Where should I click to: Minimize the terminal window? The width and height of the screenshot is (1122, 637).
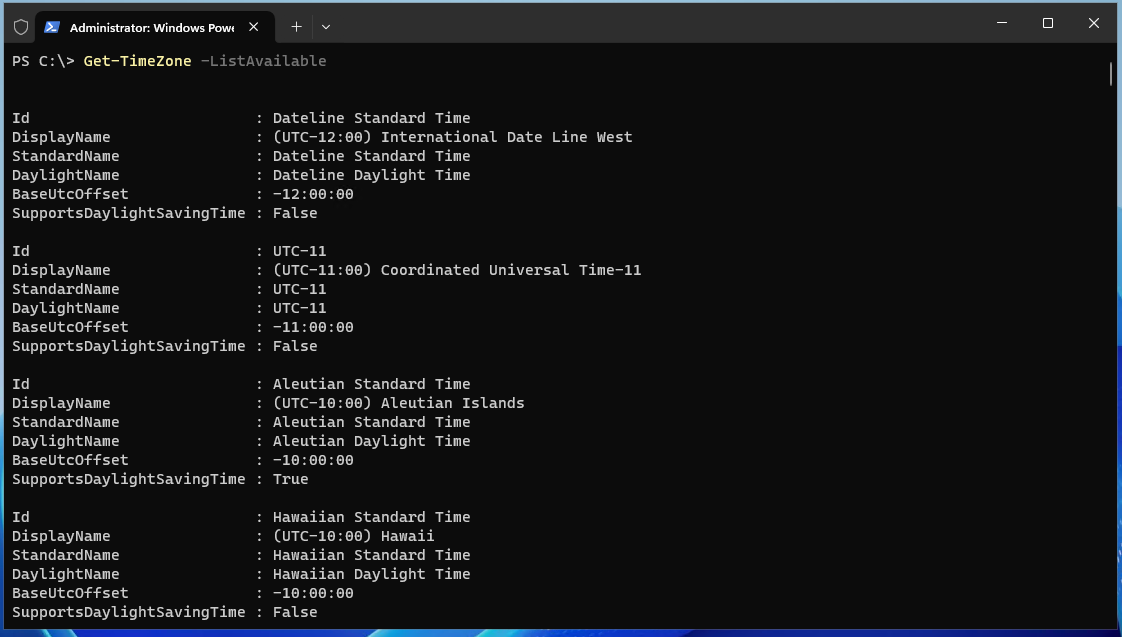pyautogui.click(x=1001, y=22)
